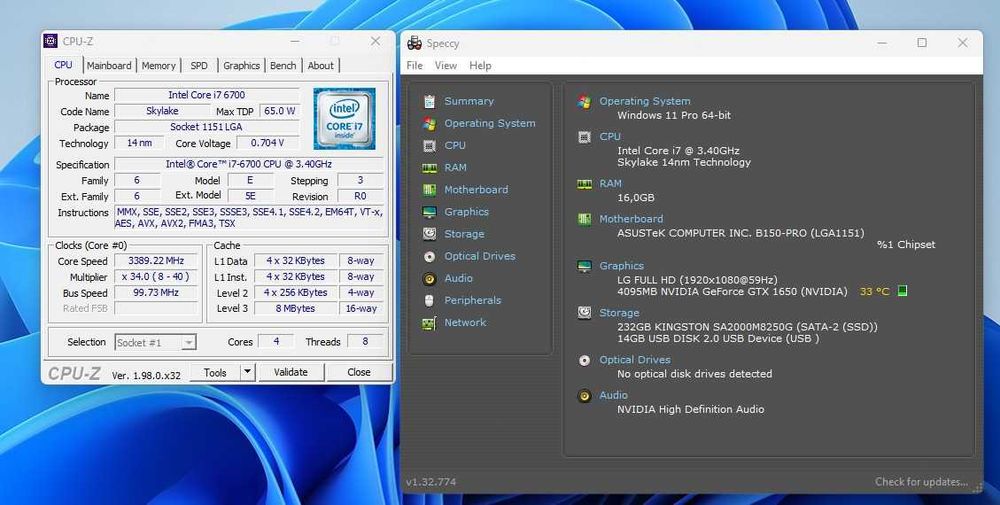The height and width of the screenshot is (505, 1000).
Task: Click the Network icon in Speccy sidebar
Action: point(430,323)
